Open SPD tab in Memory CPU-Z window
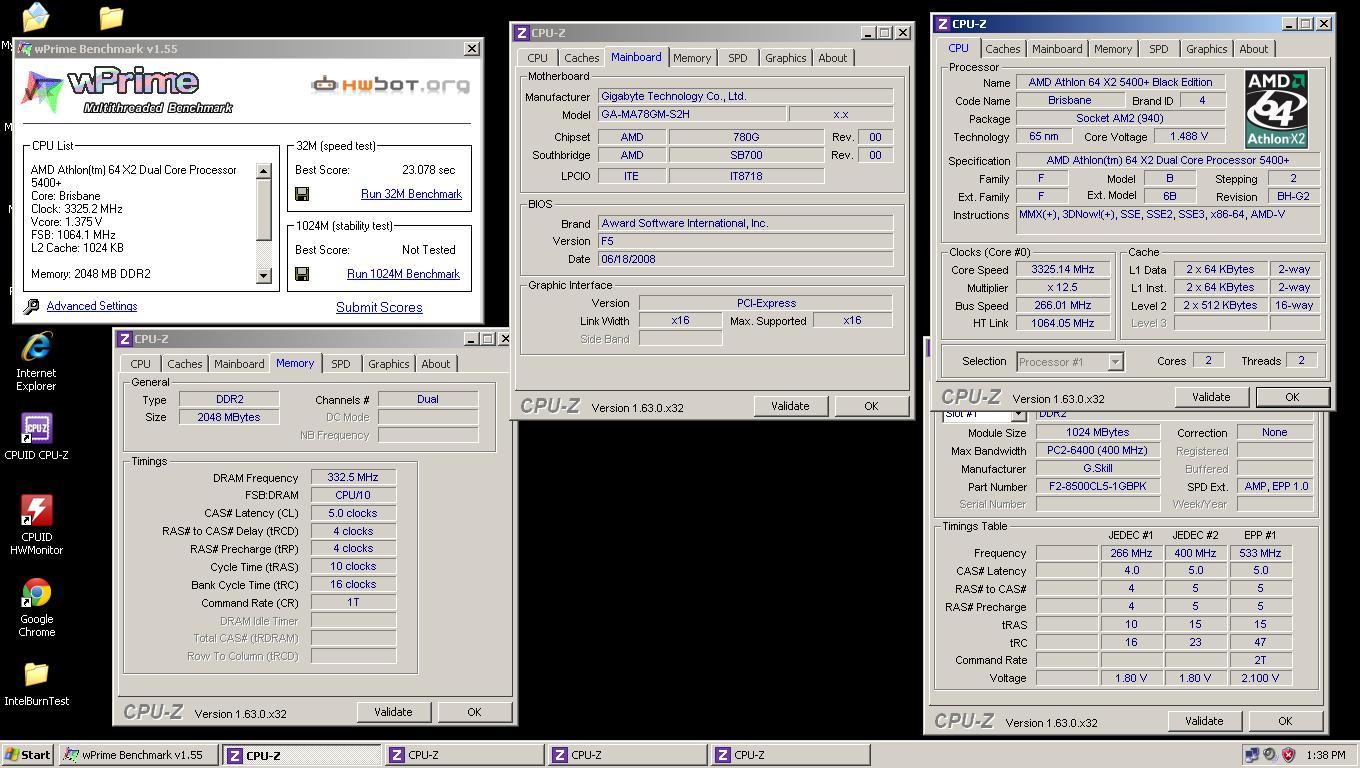This screenshot has height=768, width=1360. [340, 364]
